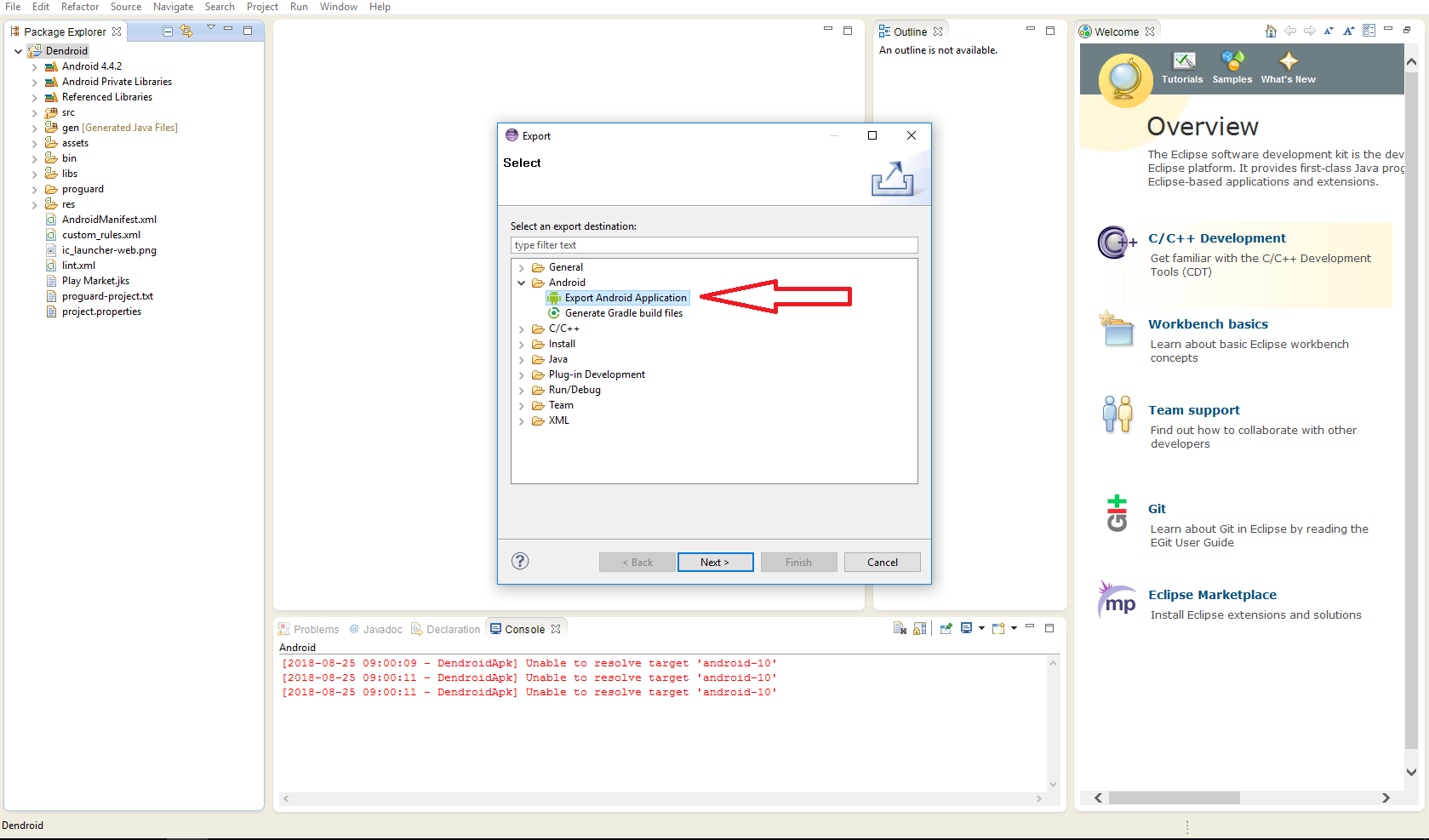The height and width of the screenshot is (840, 1429).
Task: Switch to the Problems tab
Action: tap(308, 630)
